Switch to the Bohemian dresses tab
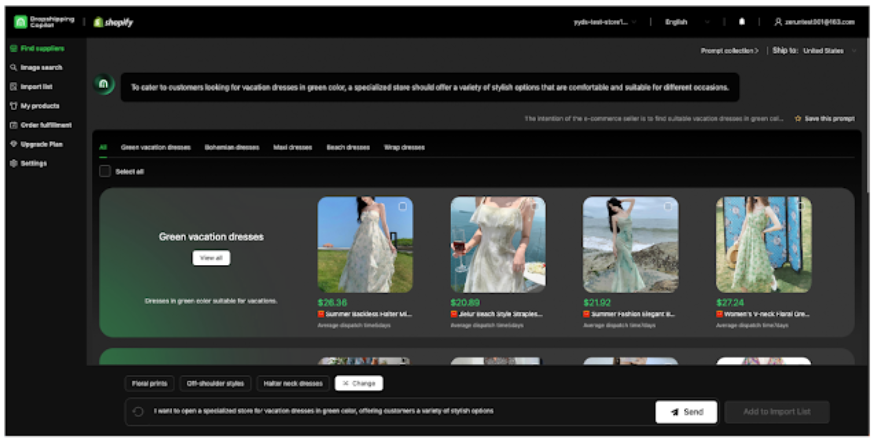This screenshot has width=874, height=439. coord(231,147)
